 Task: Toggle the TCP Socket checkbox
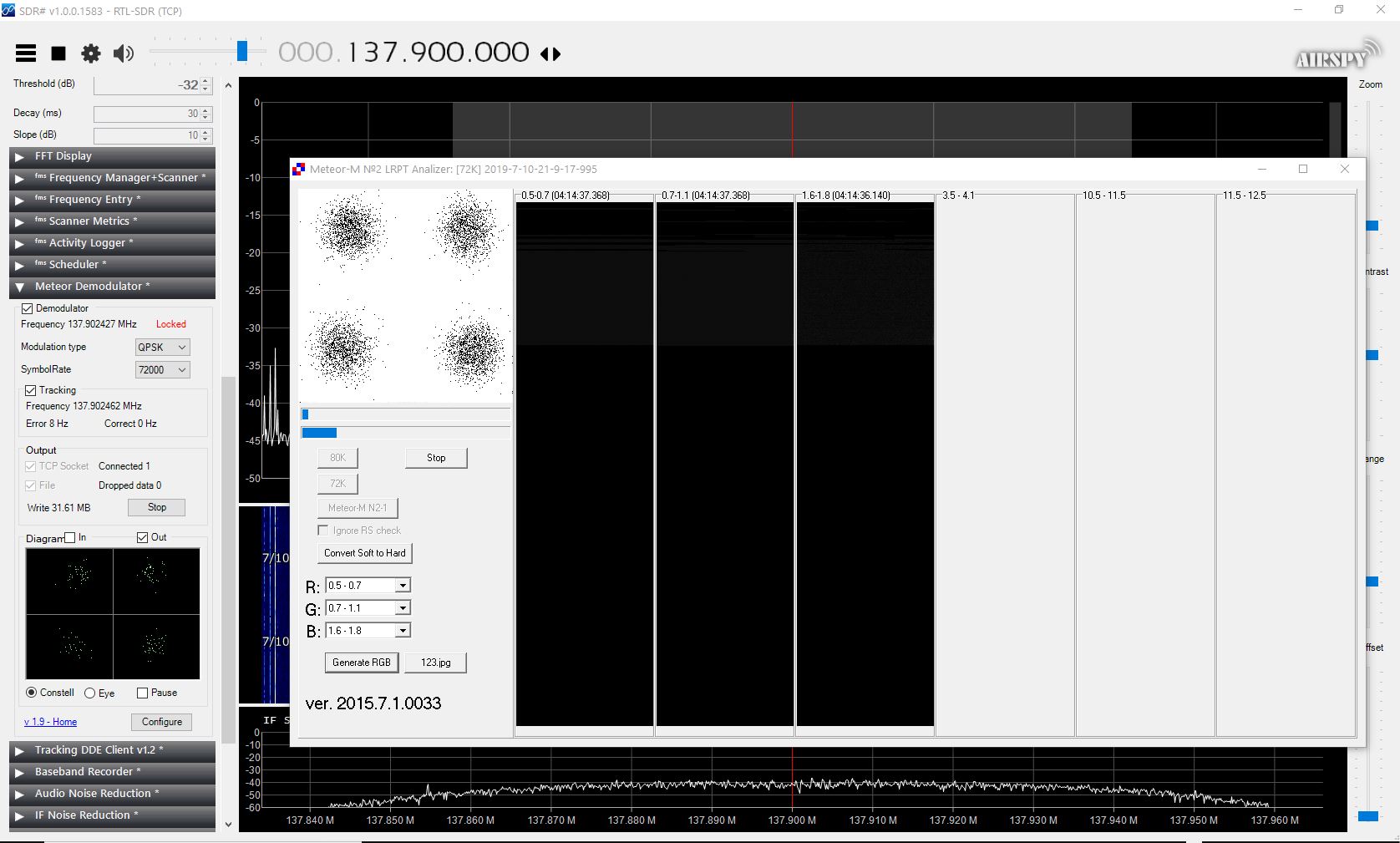click(31, 466)
